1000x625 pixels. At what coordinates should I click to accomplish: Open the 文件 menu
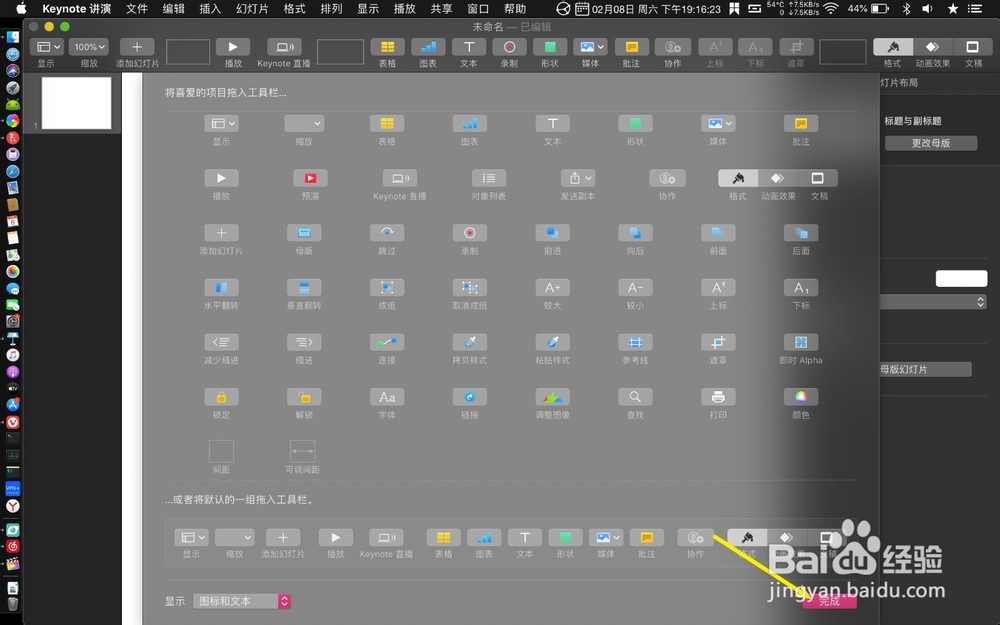[x=136, y=9]
